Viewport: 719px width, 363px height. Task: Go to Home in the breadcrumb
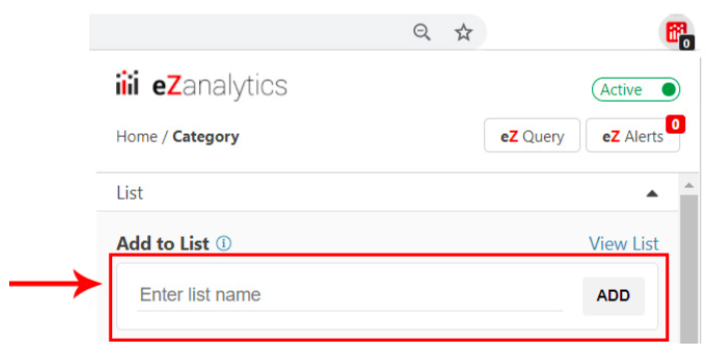click(x=137, y=137)
